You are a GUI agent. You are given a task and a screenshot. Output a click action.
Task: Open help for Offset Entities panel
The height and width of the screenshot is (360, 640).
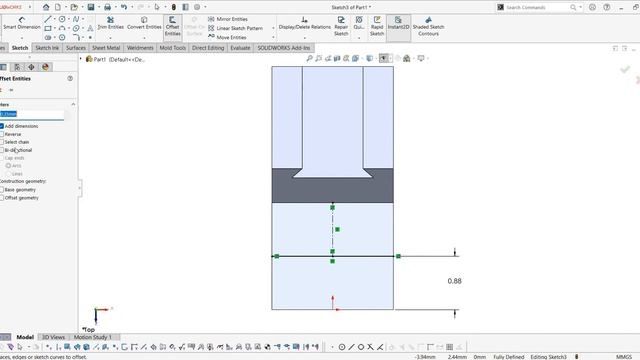click(x=70, y=78)
